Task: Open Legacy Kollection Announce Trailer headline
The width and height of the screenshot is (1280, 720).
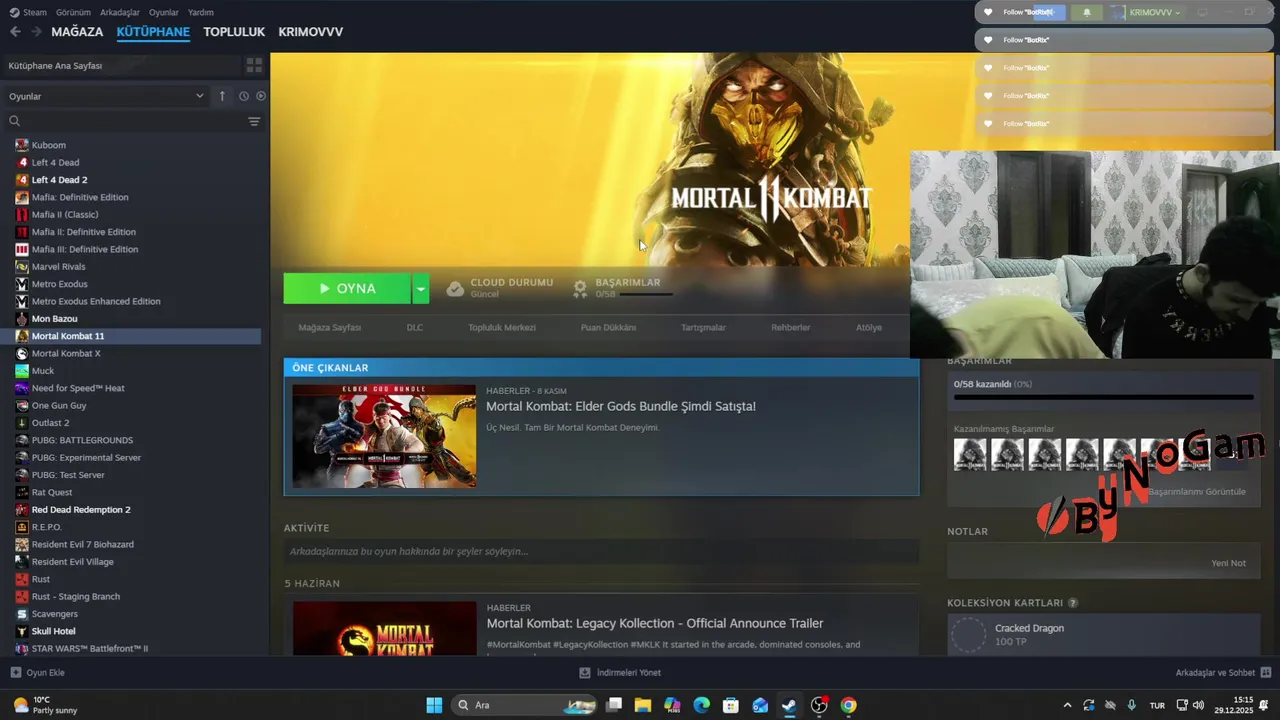Action: [655, 623]
